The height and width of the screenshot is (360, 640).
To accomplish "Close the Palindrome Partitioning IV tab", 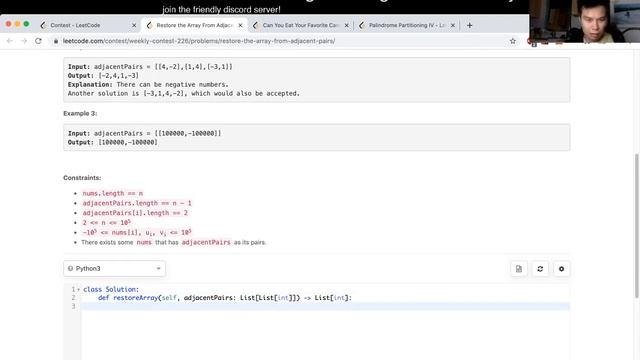I will click(453, 25).
